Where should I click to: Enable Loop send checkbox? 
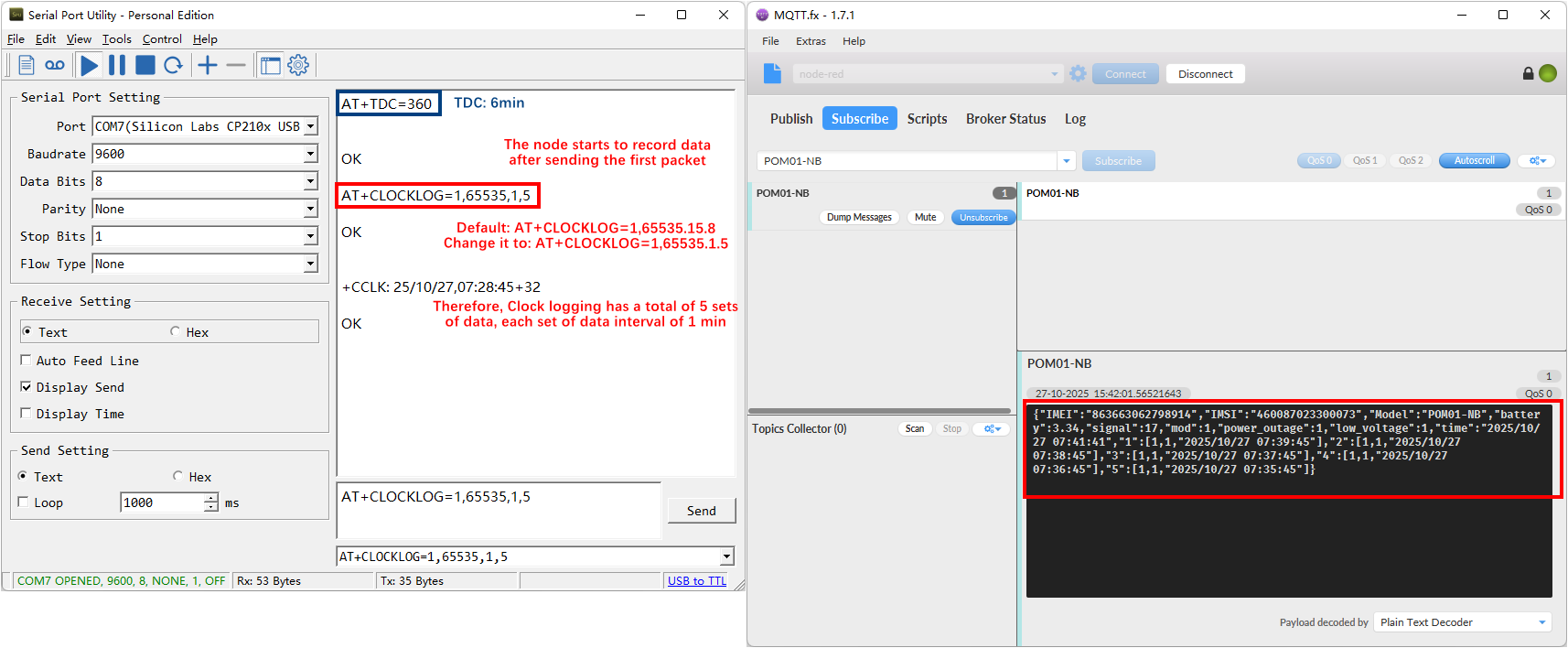point(24,502)
